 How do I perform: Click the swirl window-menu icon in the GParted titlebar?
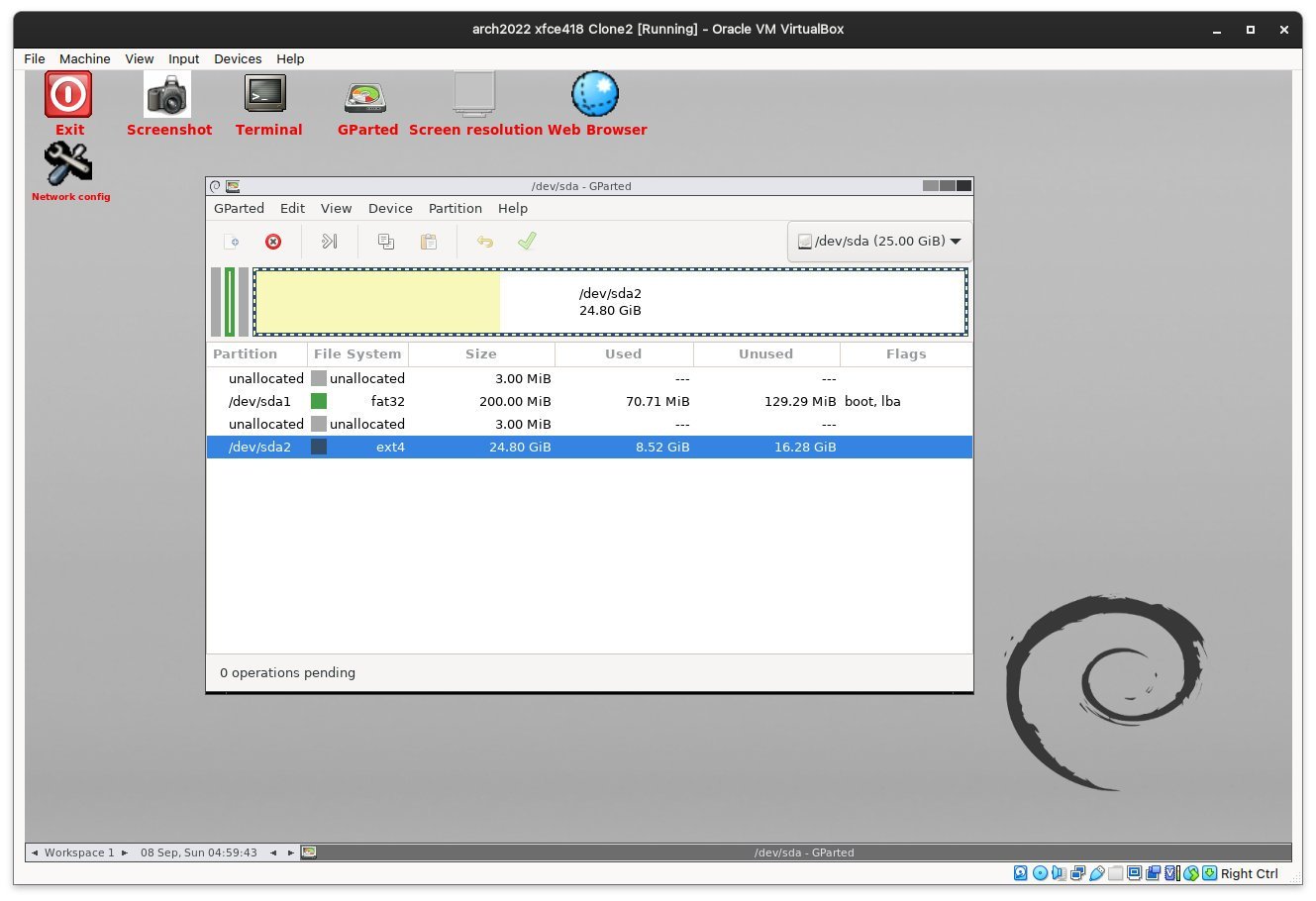[x=215, y=186]
